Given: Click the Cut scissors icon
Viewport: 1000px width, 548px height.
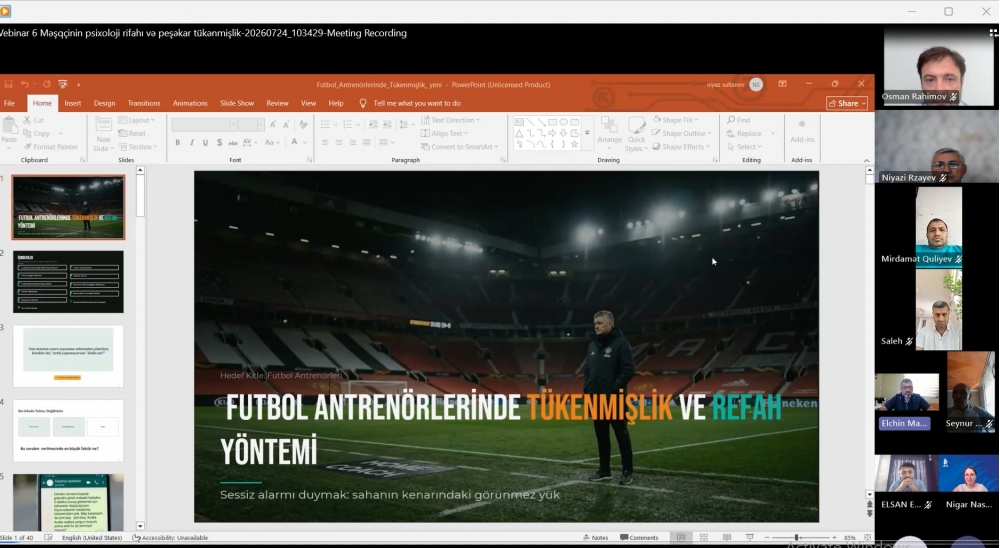Looking at the screenshot, I should coord(27,120).
